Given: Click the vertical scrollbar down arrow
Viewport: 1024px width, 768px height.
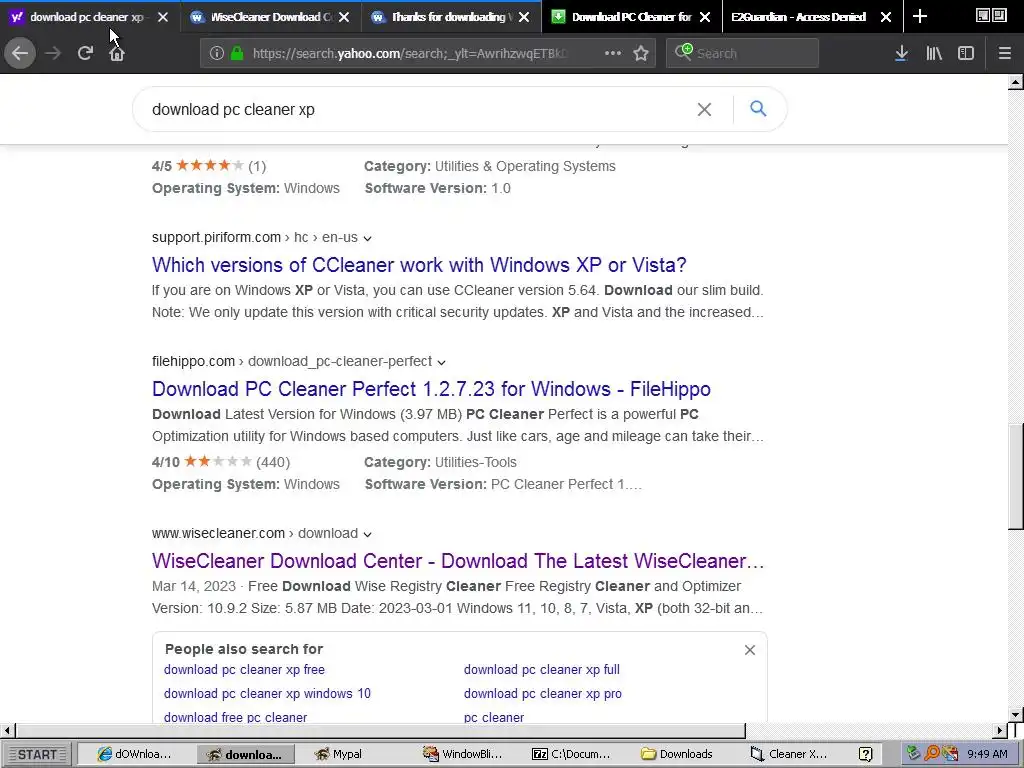Looking at the screenshot, I should (x=1016, y=714).
